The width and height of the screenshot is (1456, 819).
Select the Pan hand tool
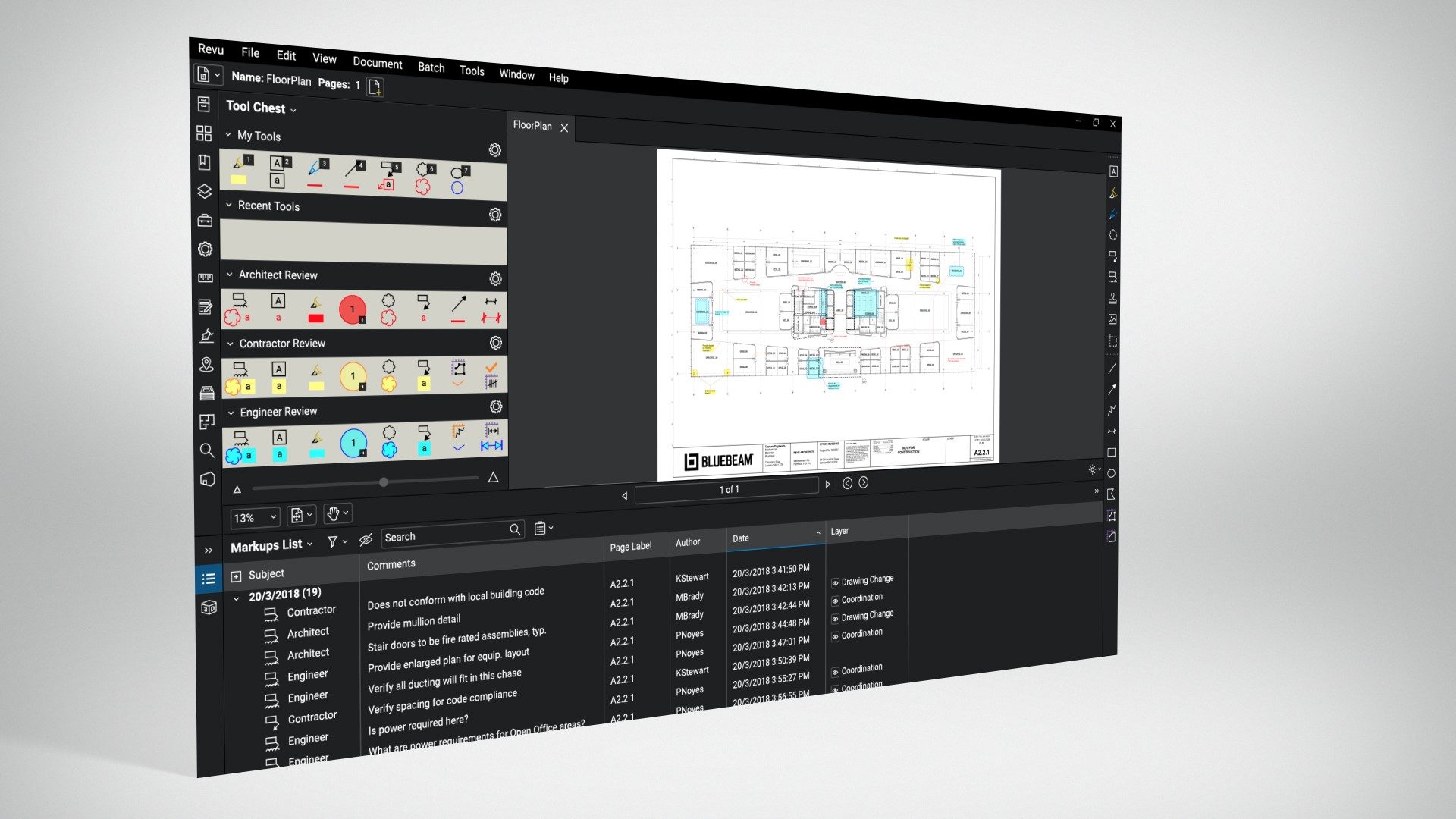(x=333, y=514)
